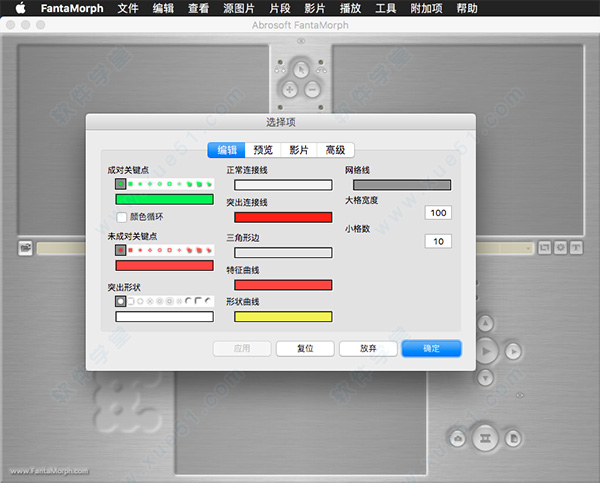Open the red 未成对关键点 color swatch

point(165,266)
